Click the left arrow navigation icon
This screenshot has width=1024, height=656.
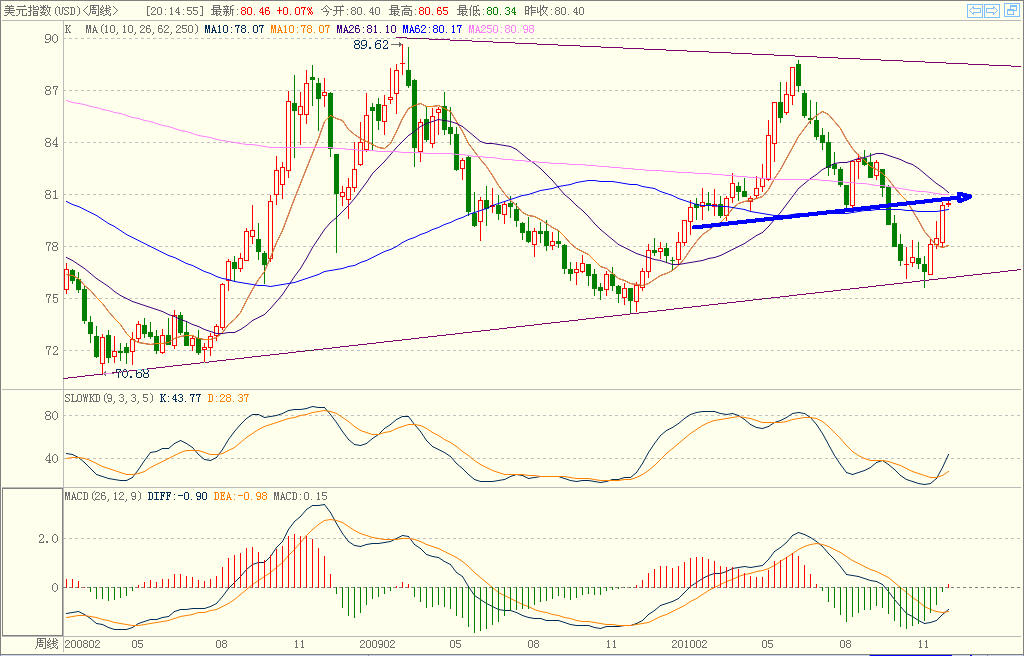click(975, 10)
